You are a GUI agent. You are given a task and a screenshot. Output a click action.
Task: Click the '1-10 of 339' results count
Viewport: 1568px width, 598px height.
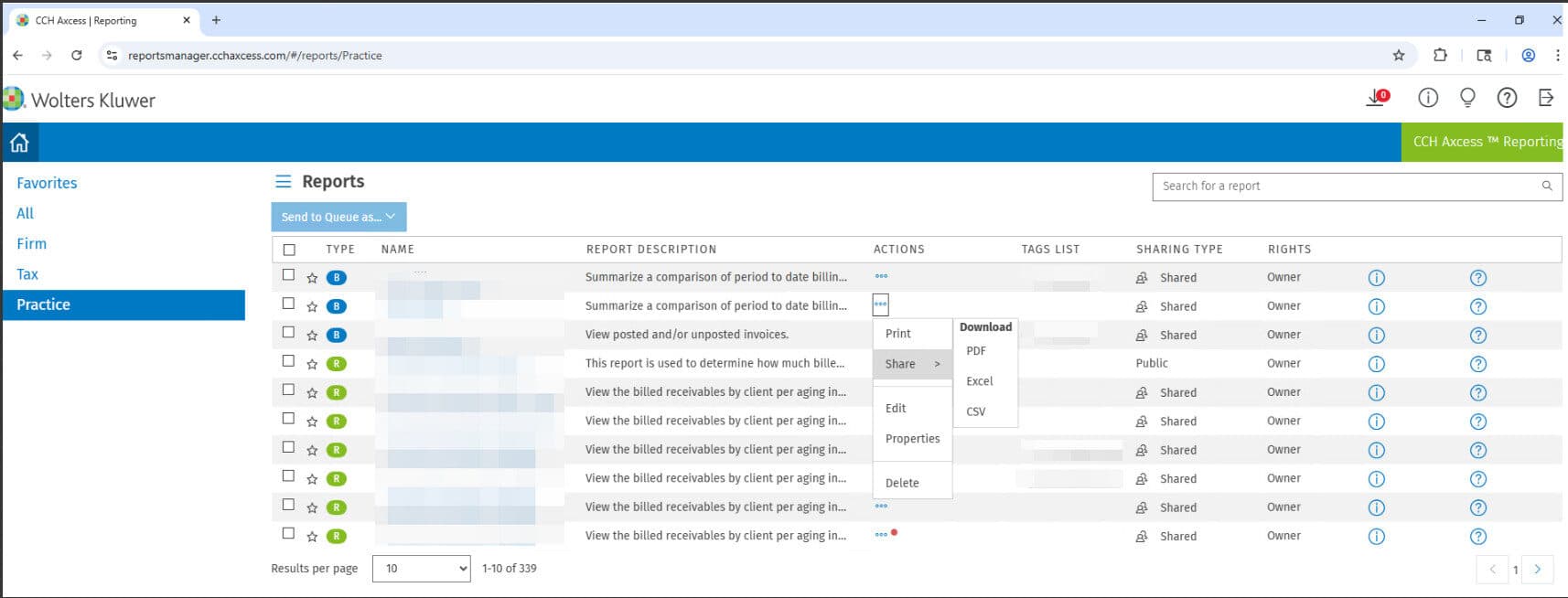(x=510, y=569)
